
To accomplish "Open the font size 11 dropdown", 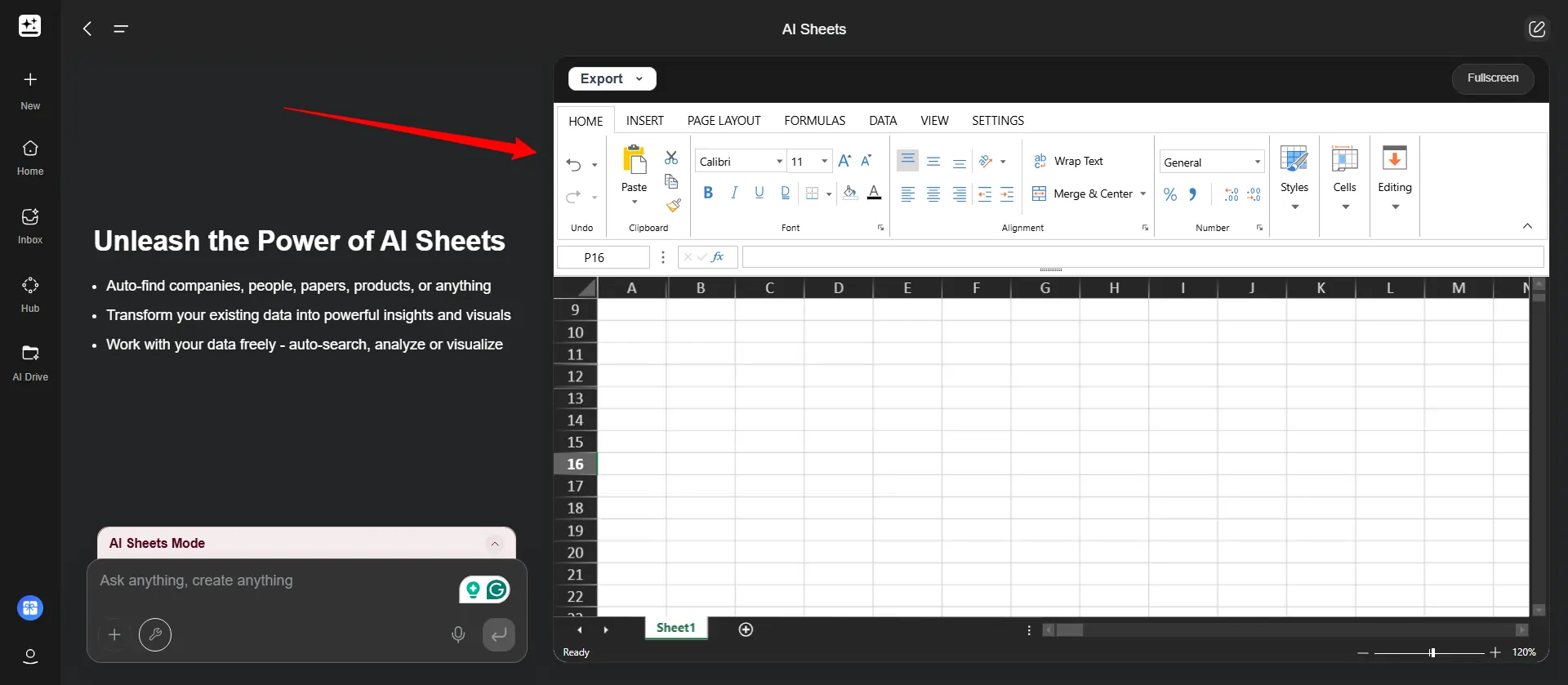I will 824,162.
